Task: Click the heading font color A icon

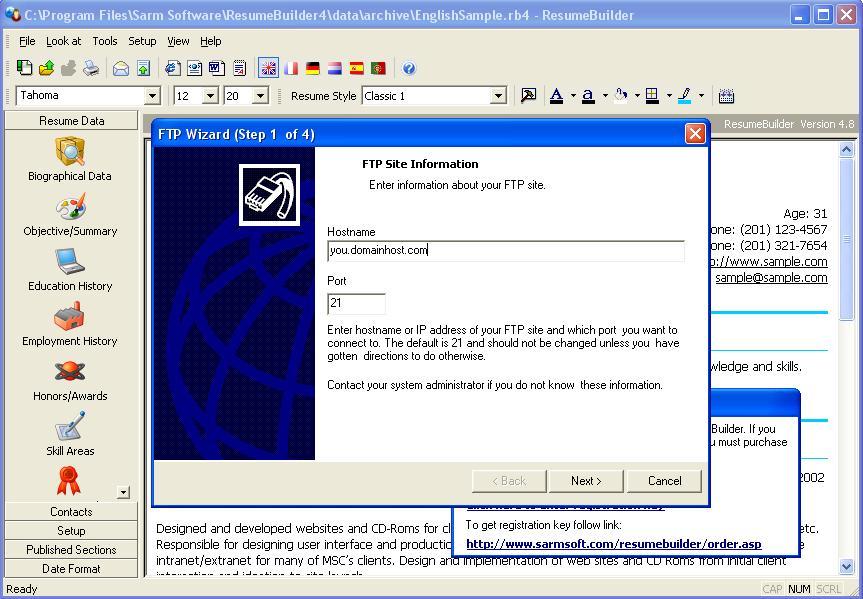Action: tap(556, 96)
